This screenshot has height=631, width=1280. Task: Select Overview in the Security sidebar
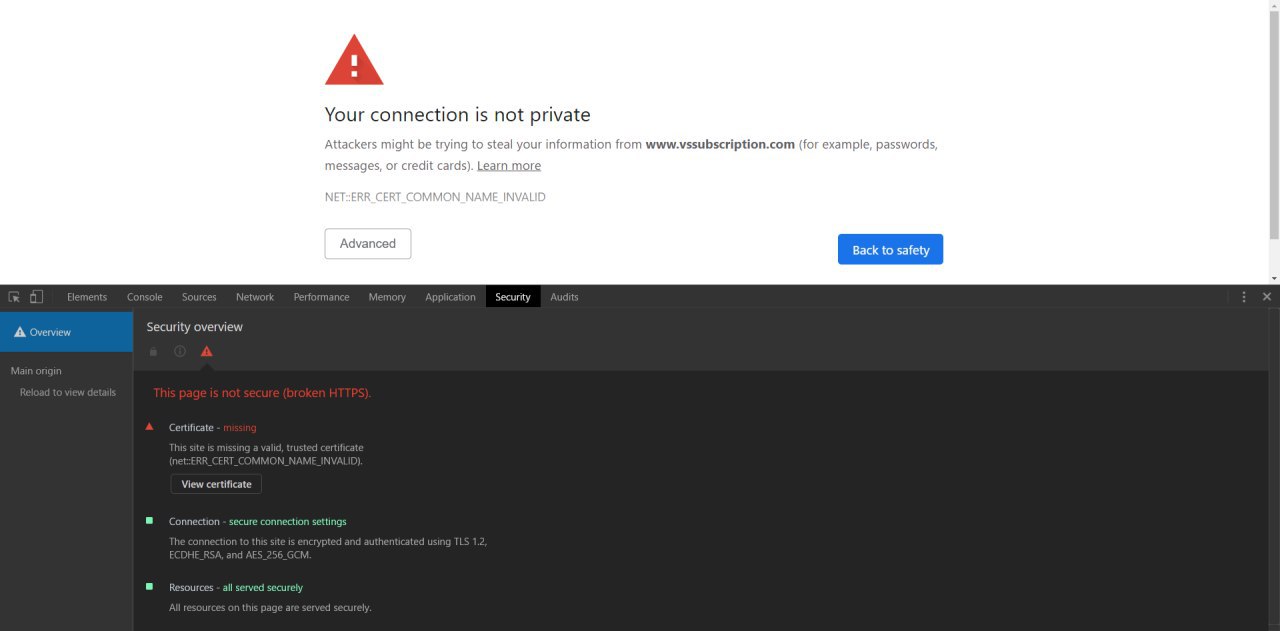coord(66,332)
